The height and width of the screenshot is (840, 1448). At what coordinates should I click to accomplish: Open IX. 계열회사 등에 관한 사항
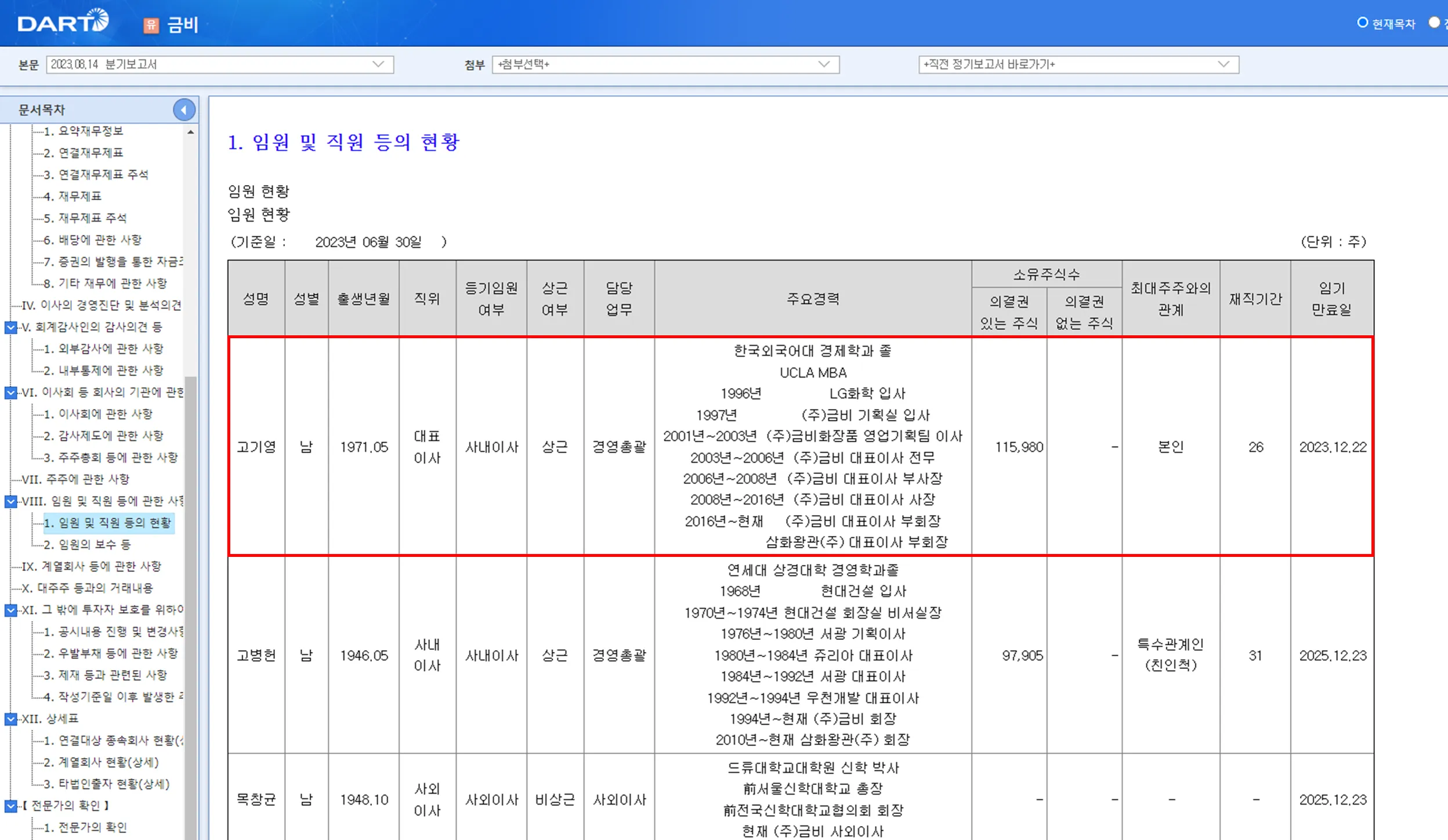pos(92,566)
